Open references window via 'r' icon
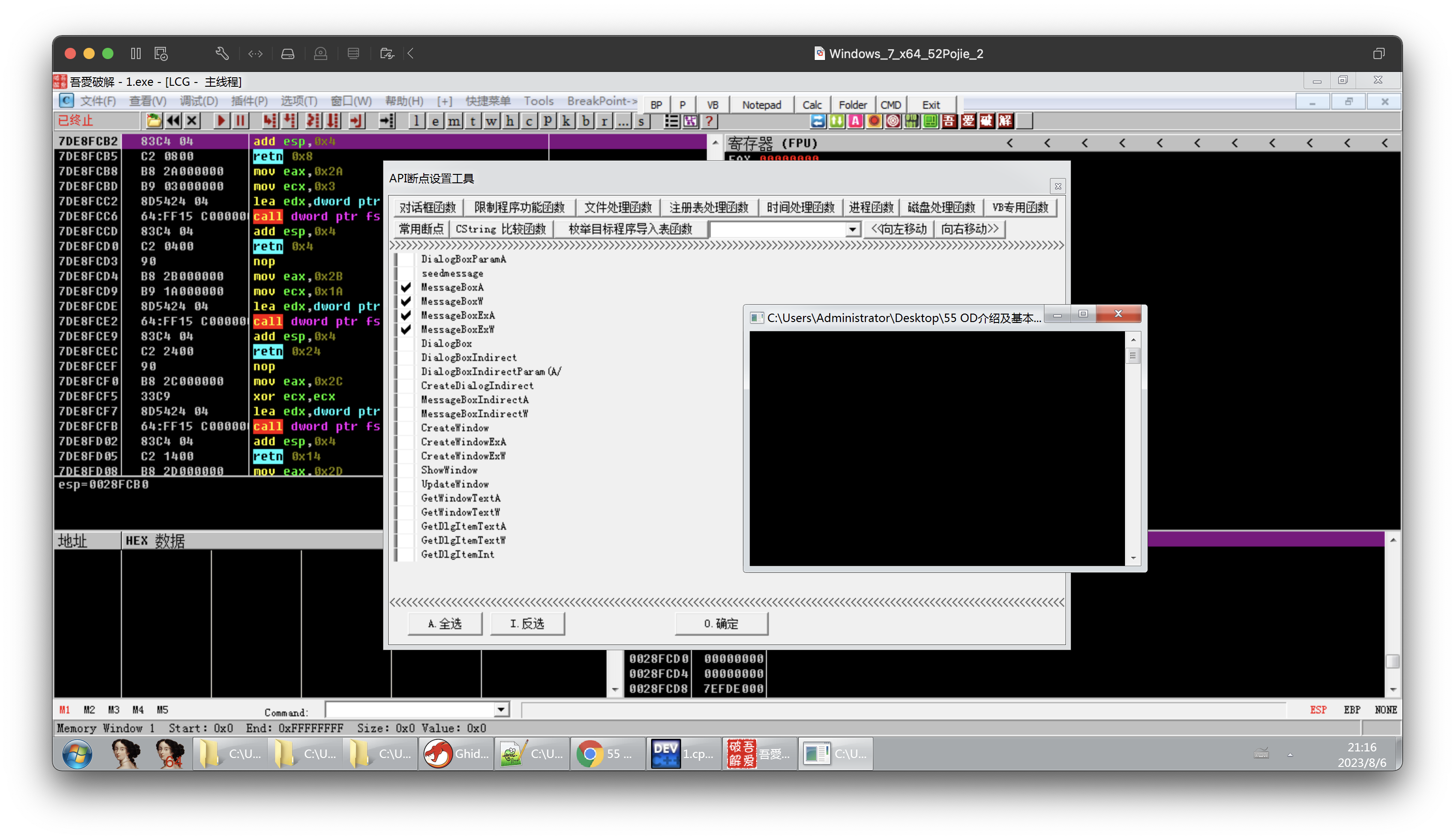The width and height of the screenshot is (1455, 840). 604,121
